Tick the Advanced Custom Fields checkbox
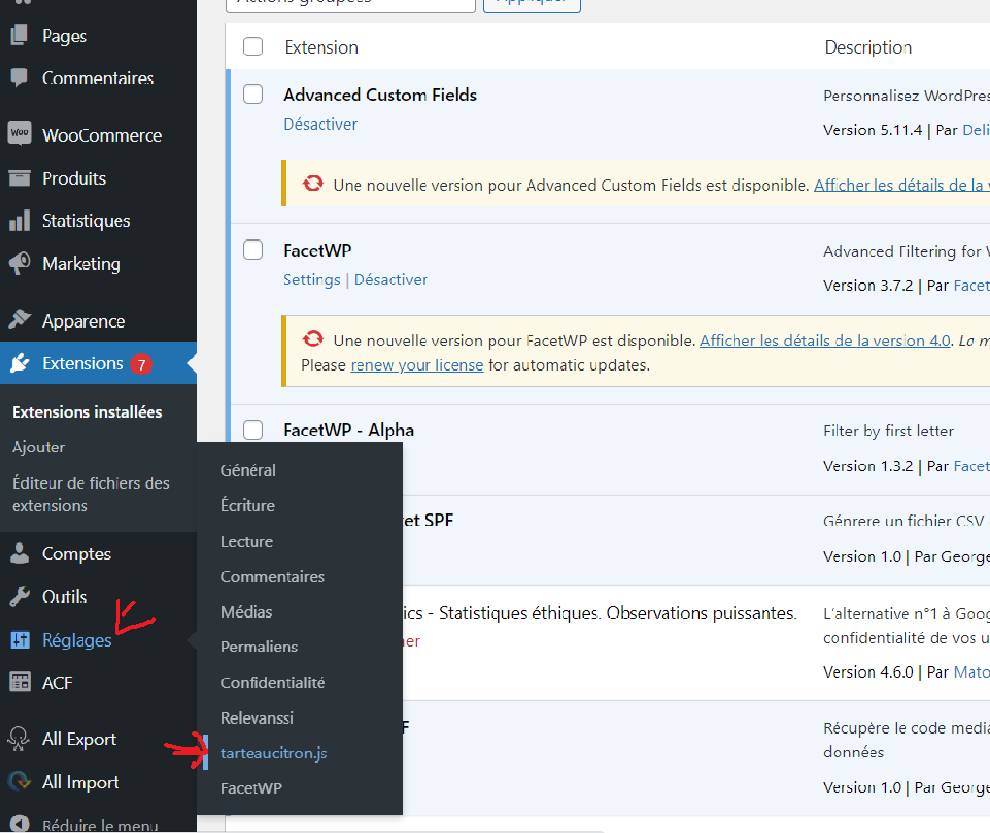 (x=253, y=94)
